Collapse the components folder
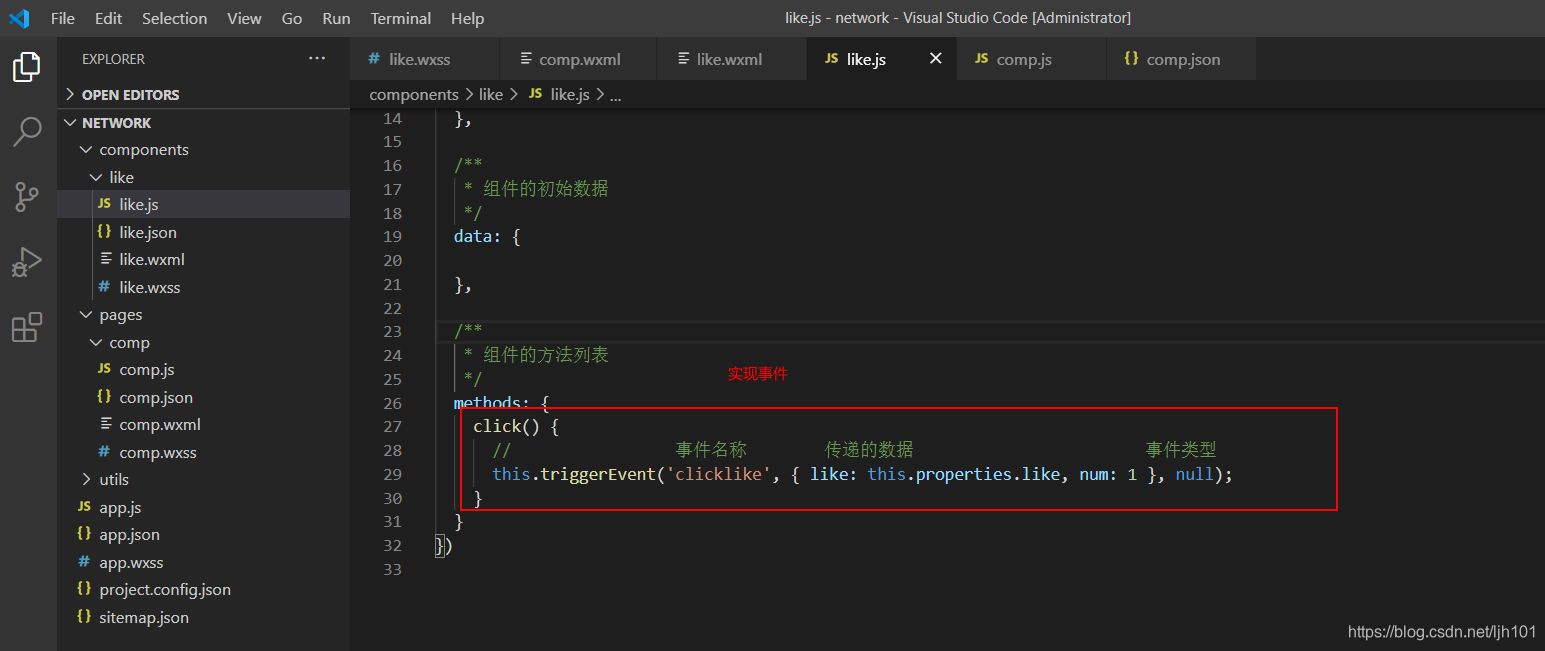 pyautogui.click(x=203, y=149)
